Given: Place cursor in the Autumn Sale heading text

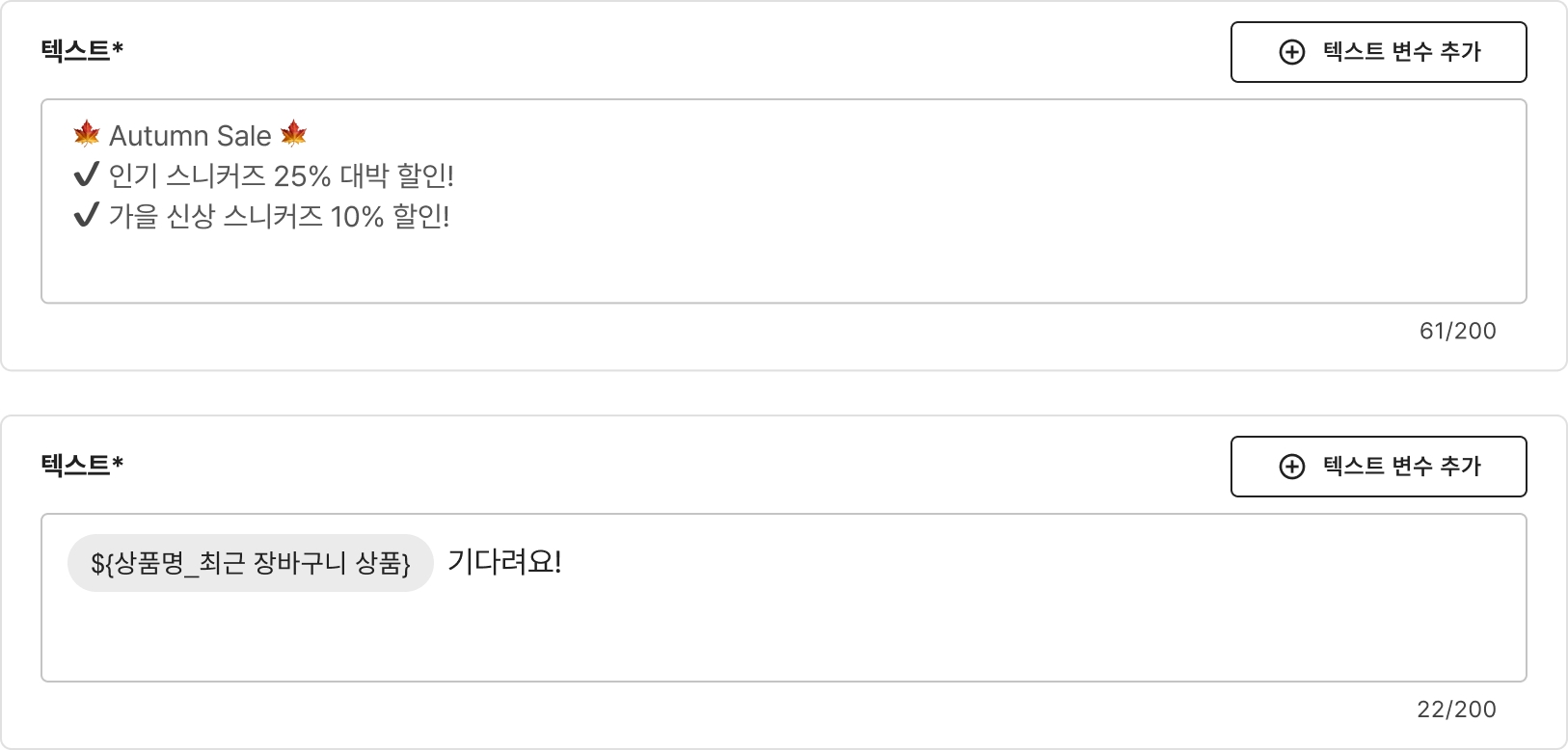Looking at the screenshot, I should click(x=190, y=136).
